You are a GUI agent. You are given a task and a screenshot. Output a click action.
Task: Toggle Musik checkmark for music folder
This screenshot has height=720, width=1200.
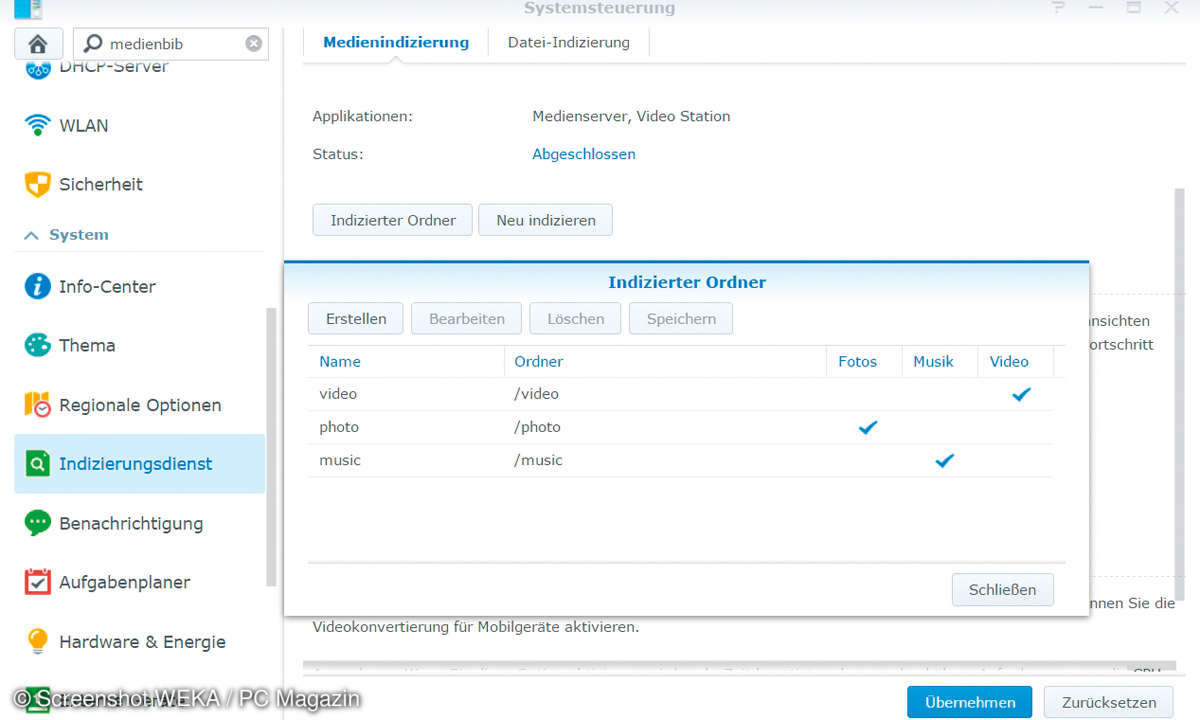click(944, 460)
